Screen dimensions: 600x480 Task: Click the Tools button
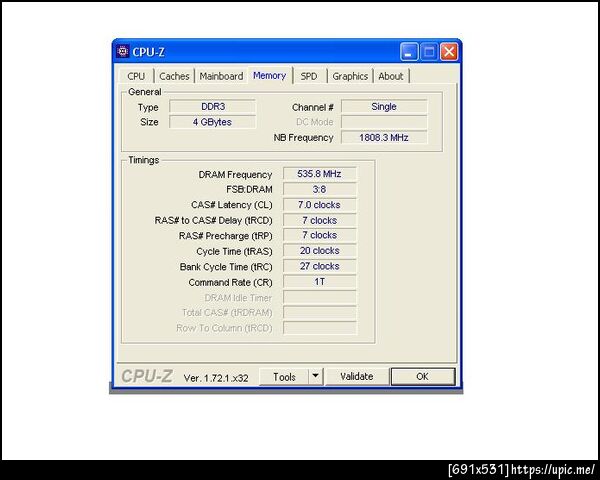click(x=284, y=377)
